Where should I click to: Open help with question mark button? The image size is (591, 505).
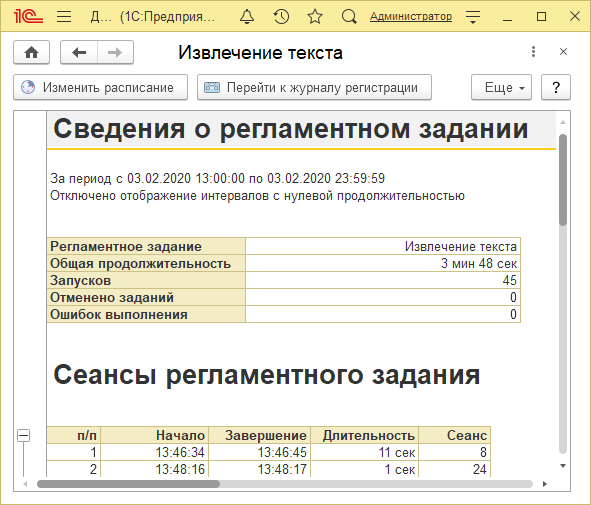(556, 87)
